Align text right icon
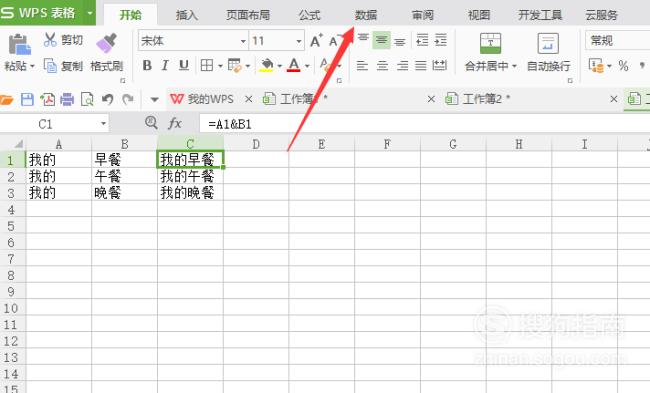 point(402,66)
